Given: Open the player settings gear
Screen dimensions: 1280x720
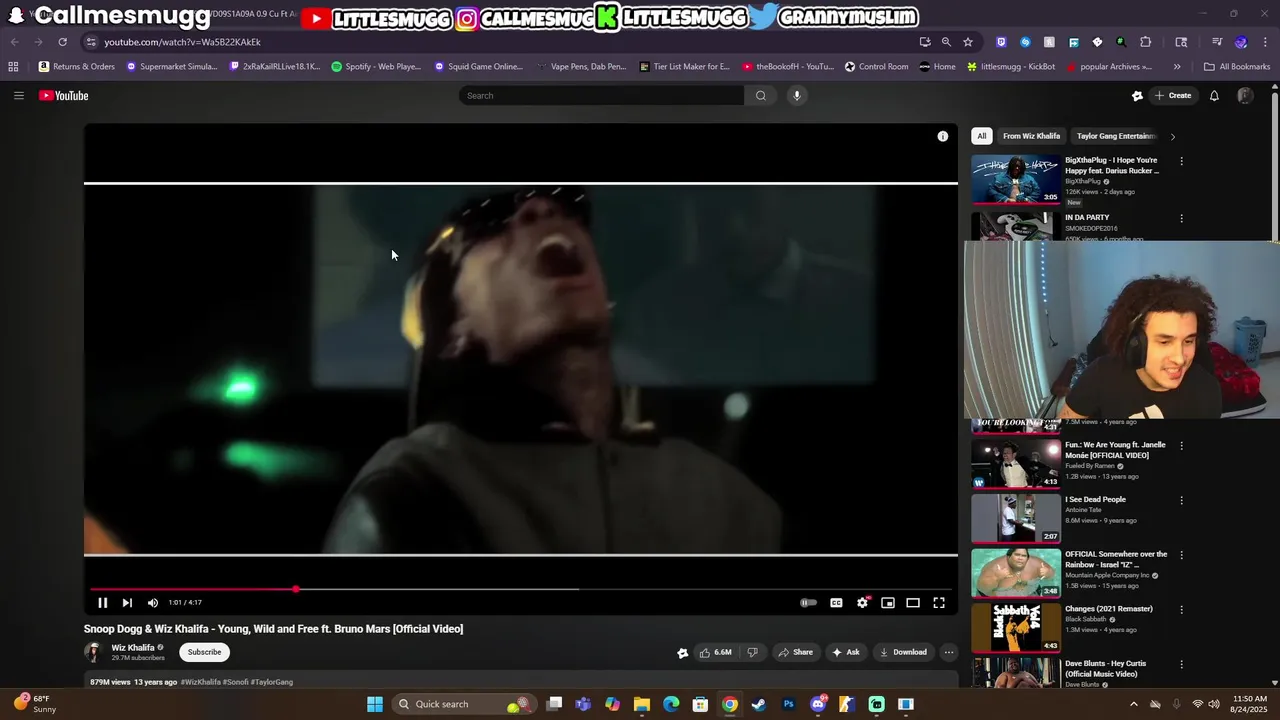Looking at the screenshot, I should [862, 603].
